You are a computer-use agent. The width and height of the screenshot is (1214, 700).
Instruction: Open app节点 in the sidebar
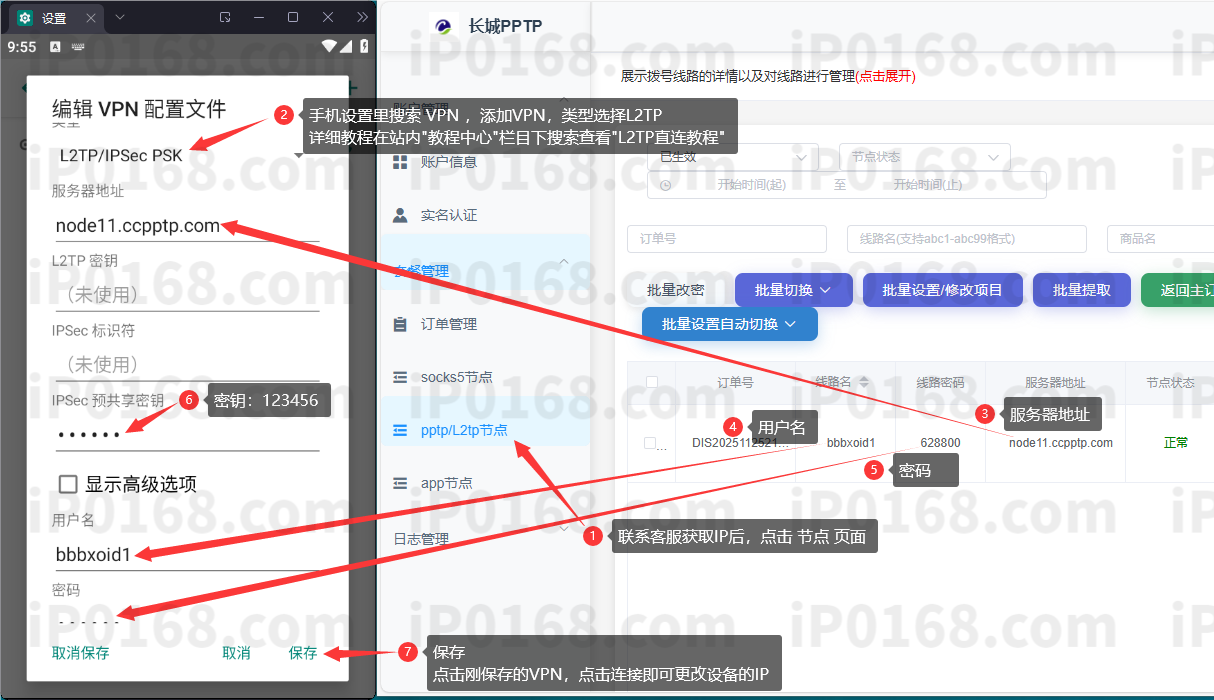[x=446, y=483]
